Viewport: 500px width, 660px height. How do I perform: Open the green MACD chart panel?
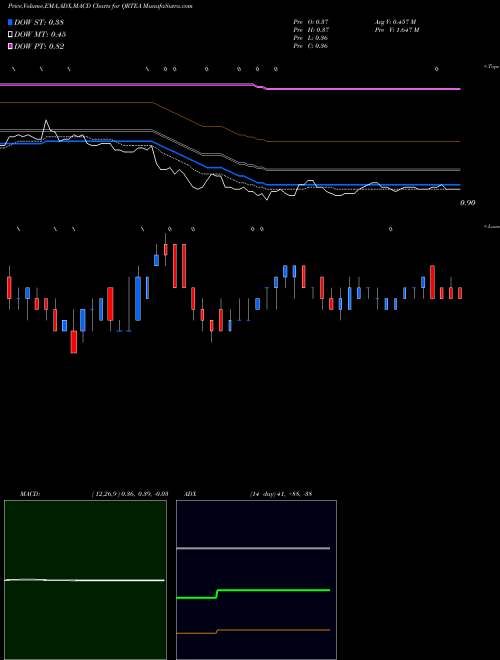pos(85,580)
